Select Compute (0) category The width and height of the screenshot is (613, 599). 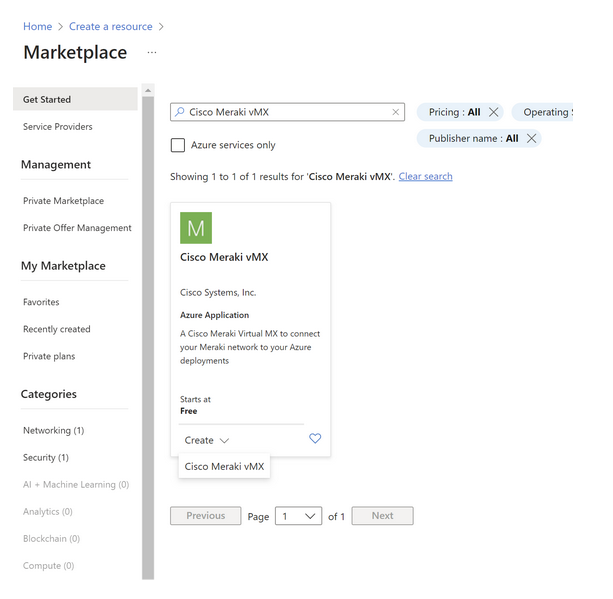[x=48, y=566]
